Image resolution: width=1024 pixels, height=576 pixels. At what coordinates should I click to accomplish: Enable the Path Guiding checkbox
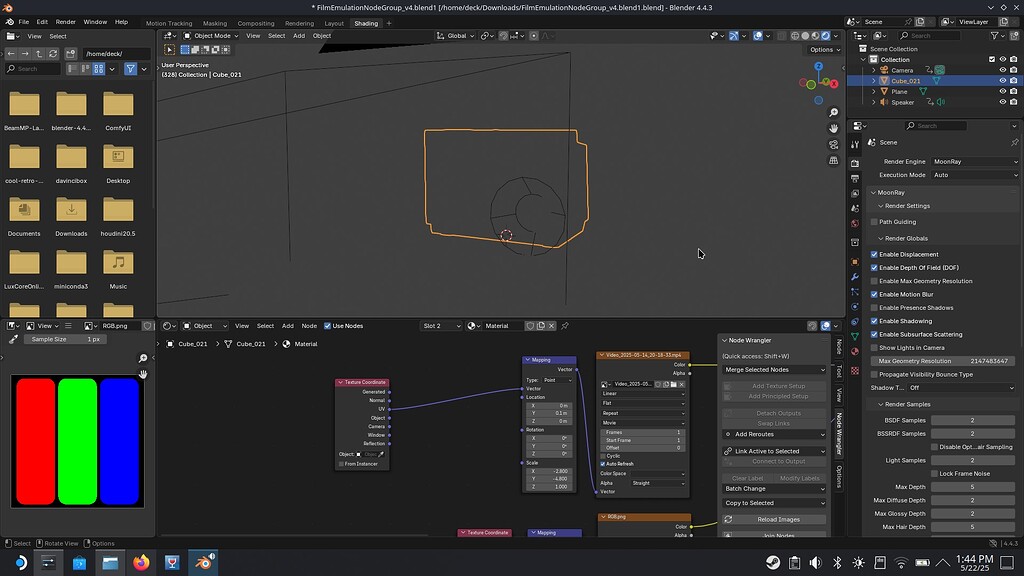874,222
